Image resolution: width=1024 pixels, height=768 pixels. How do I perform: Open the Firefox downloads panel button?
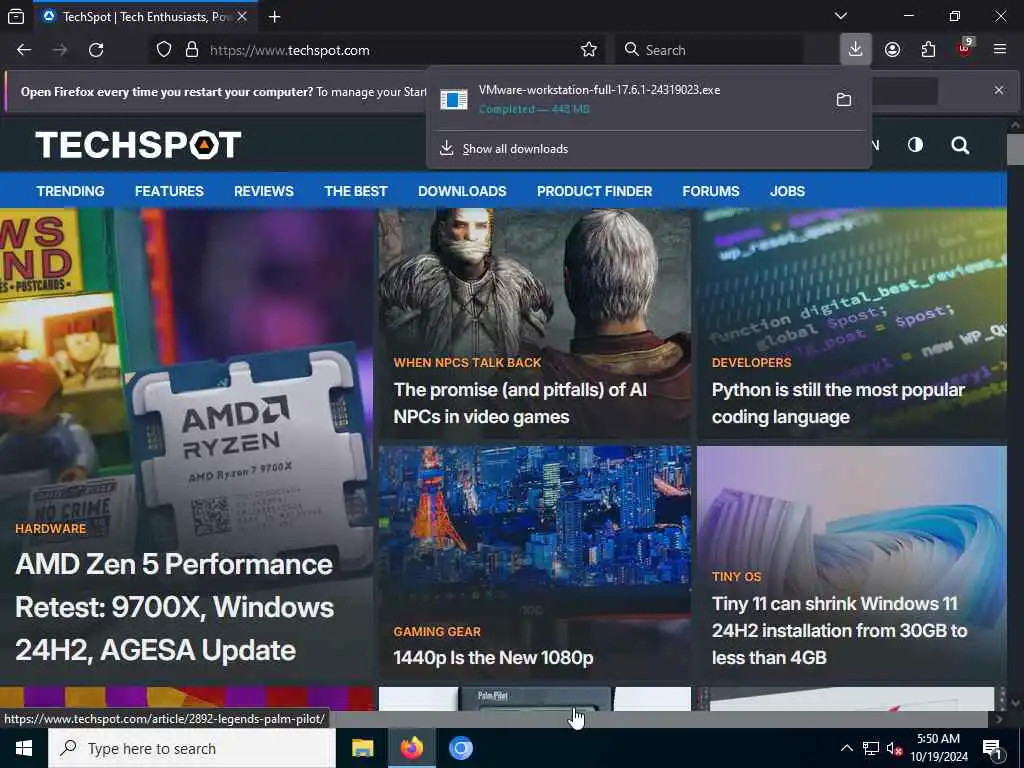pyautogui.click(x=856, y=50)
